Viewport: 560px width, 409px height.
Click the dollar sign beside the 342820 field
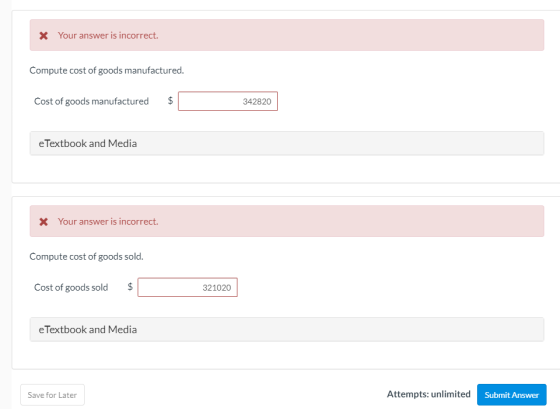point(170,100)
